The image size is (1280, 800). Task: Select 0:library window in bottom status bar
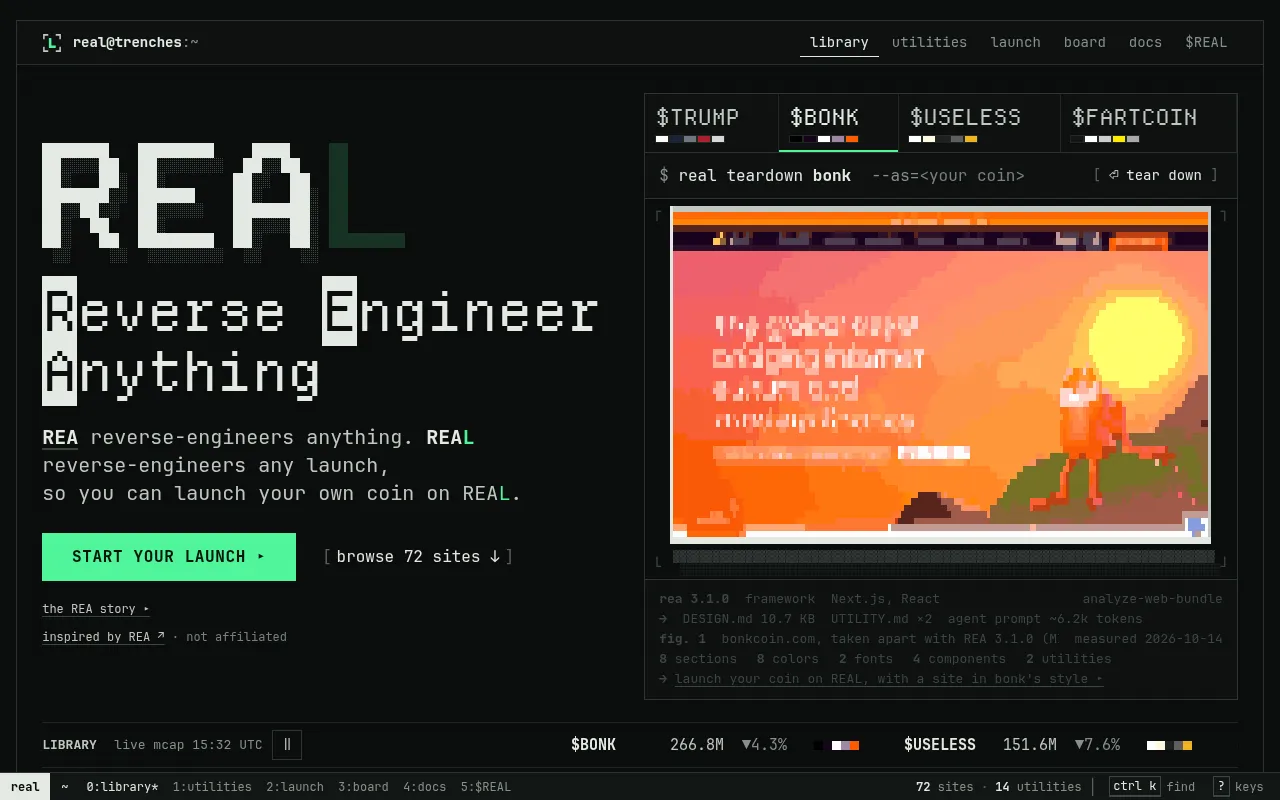tap(122, 787)
